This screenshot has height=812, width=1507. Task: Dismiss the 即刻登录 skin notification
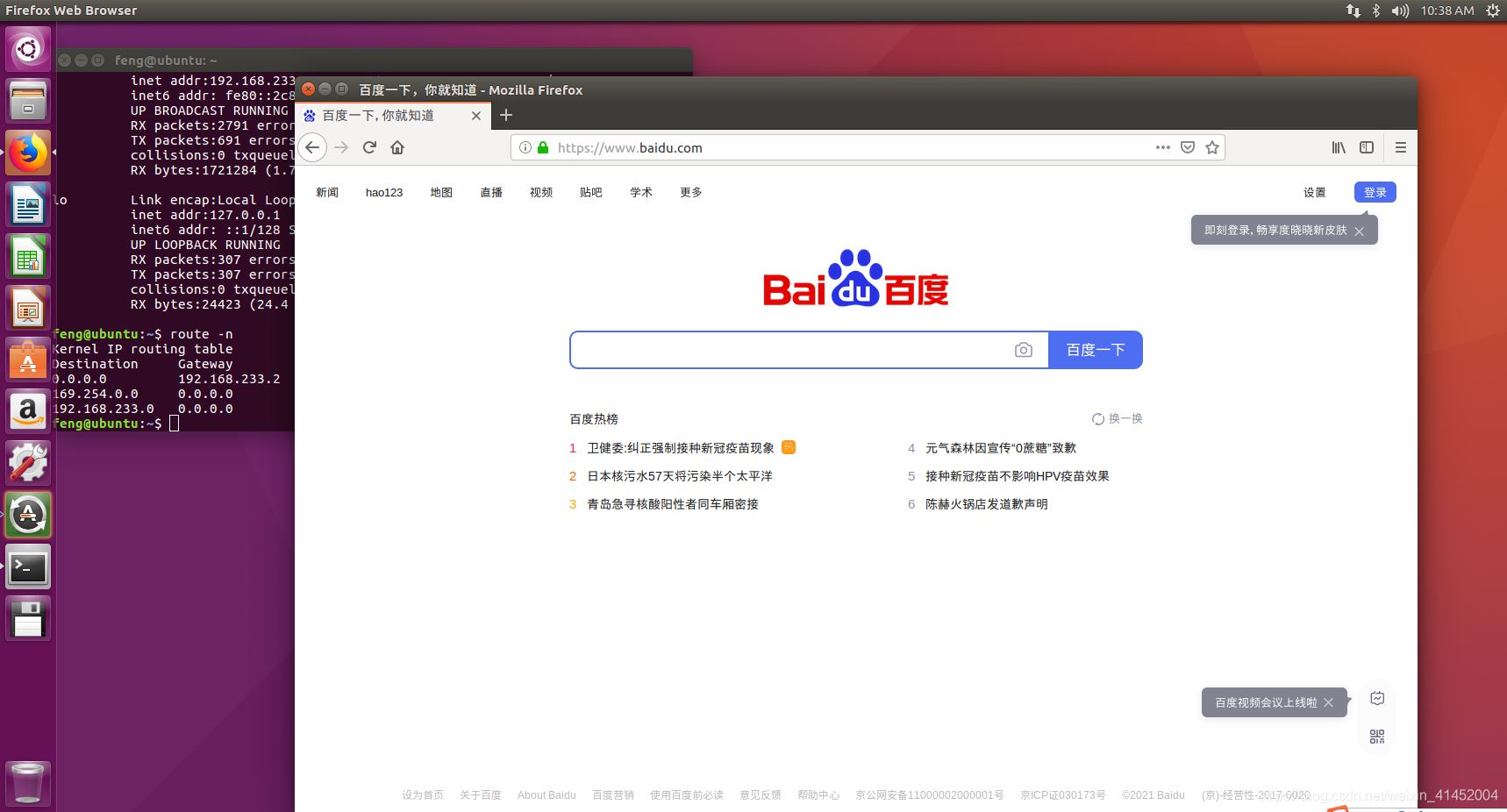coord(1359,231)
